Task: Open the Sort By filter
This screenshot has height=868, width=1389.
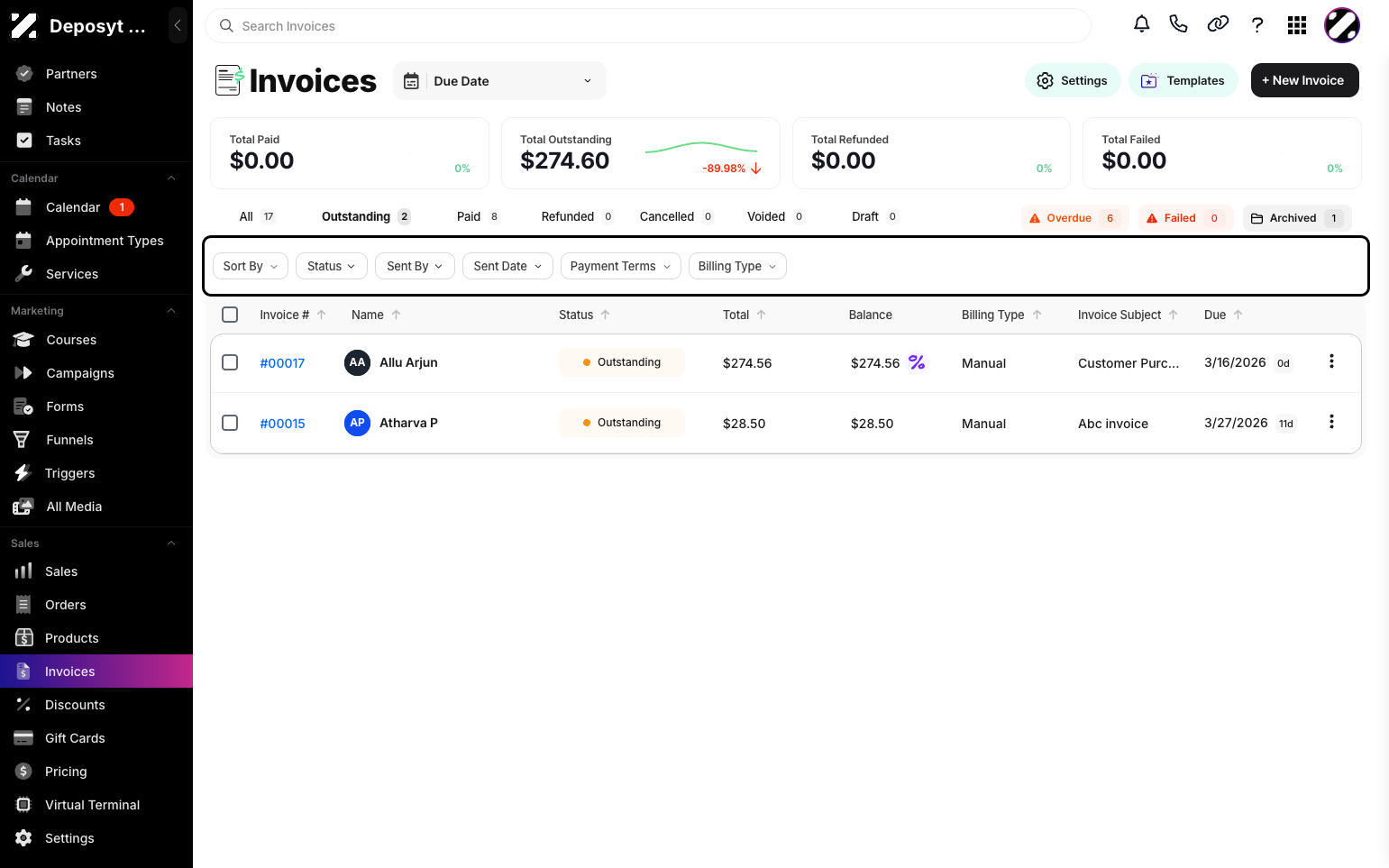Action: point(251,266)
